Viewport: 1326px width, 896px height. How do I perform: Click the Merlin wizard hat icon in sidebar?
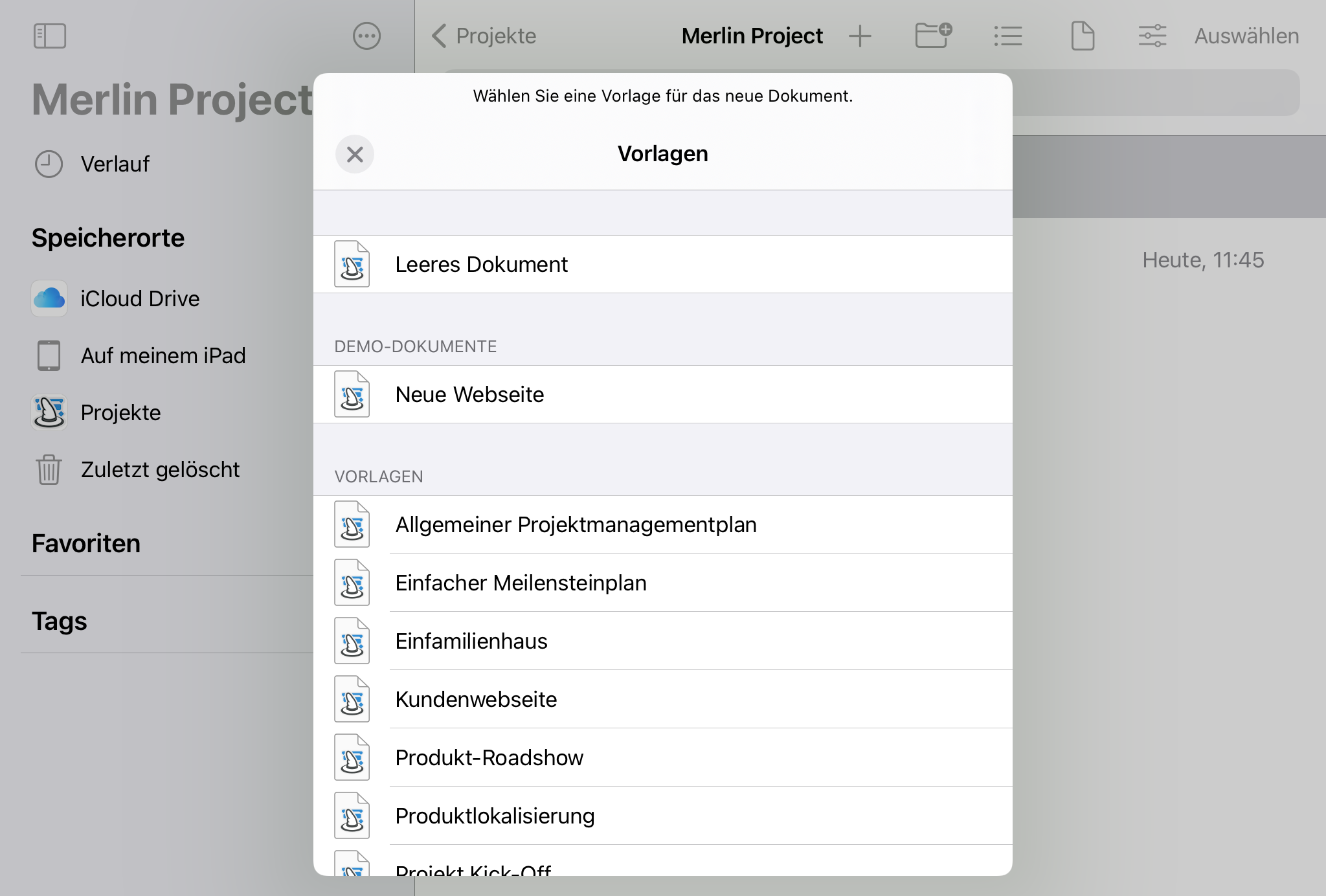click(49, 412)
